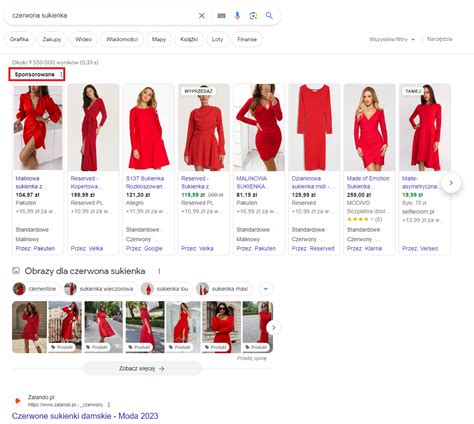Click the Przez: Klarna link
Viewport: 474px width, 424px height.
[364, 248]
